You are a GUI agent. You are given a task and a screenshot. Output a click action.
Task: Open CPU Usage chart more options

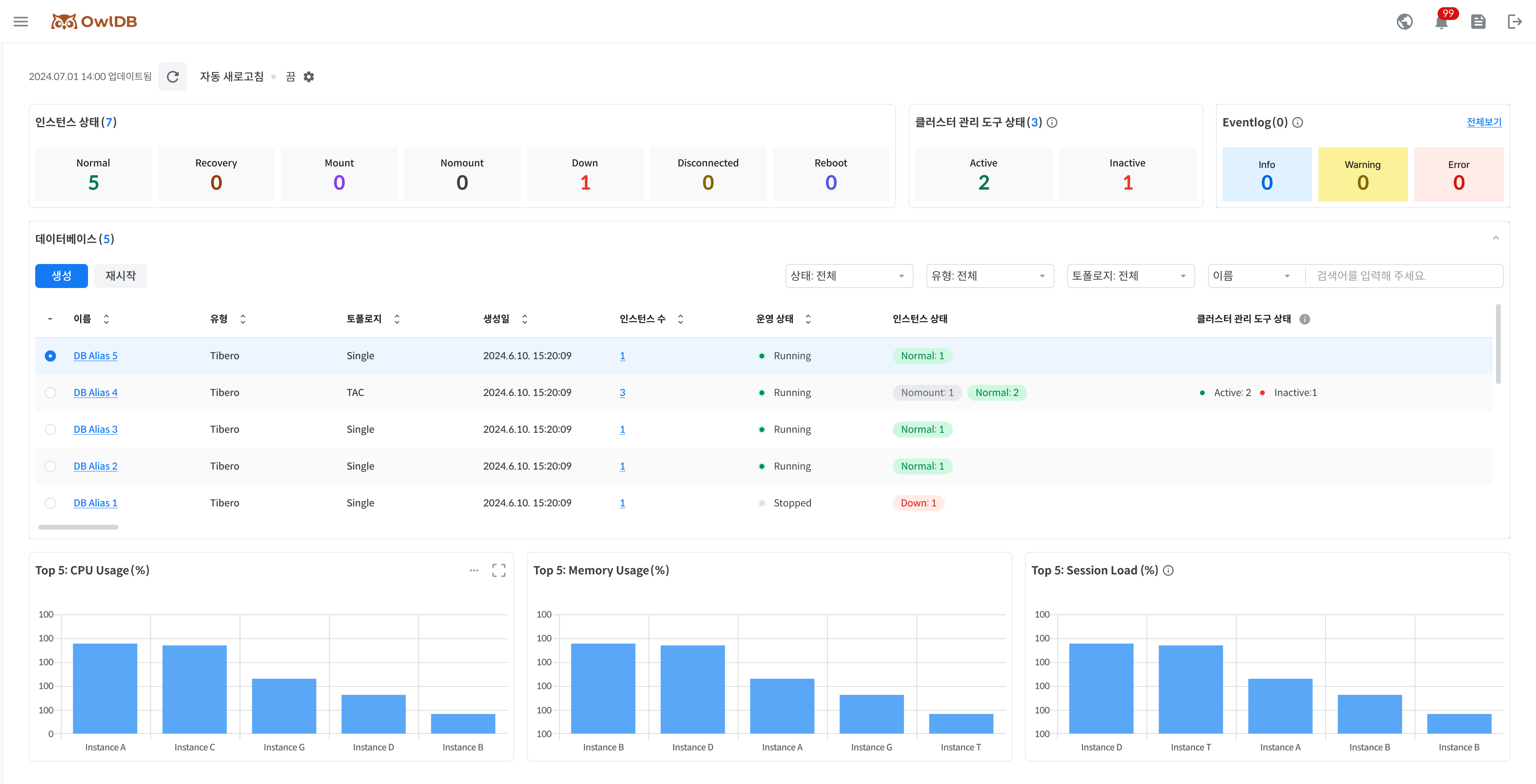click(474, 570)
